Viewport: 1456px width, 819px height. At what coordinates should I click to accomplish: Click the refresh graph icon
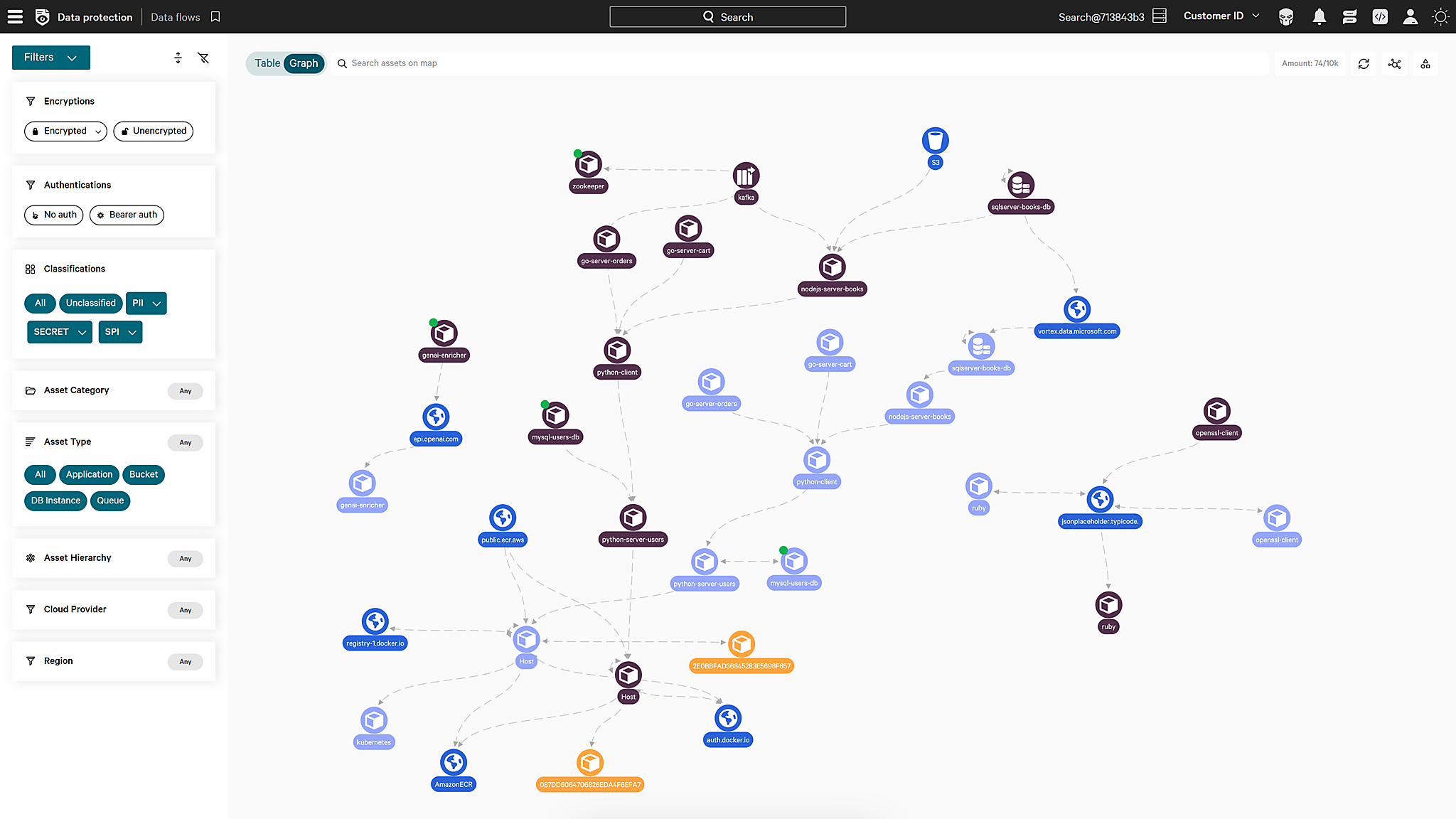[1364, 64]
